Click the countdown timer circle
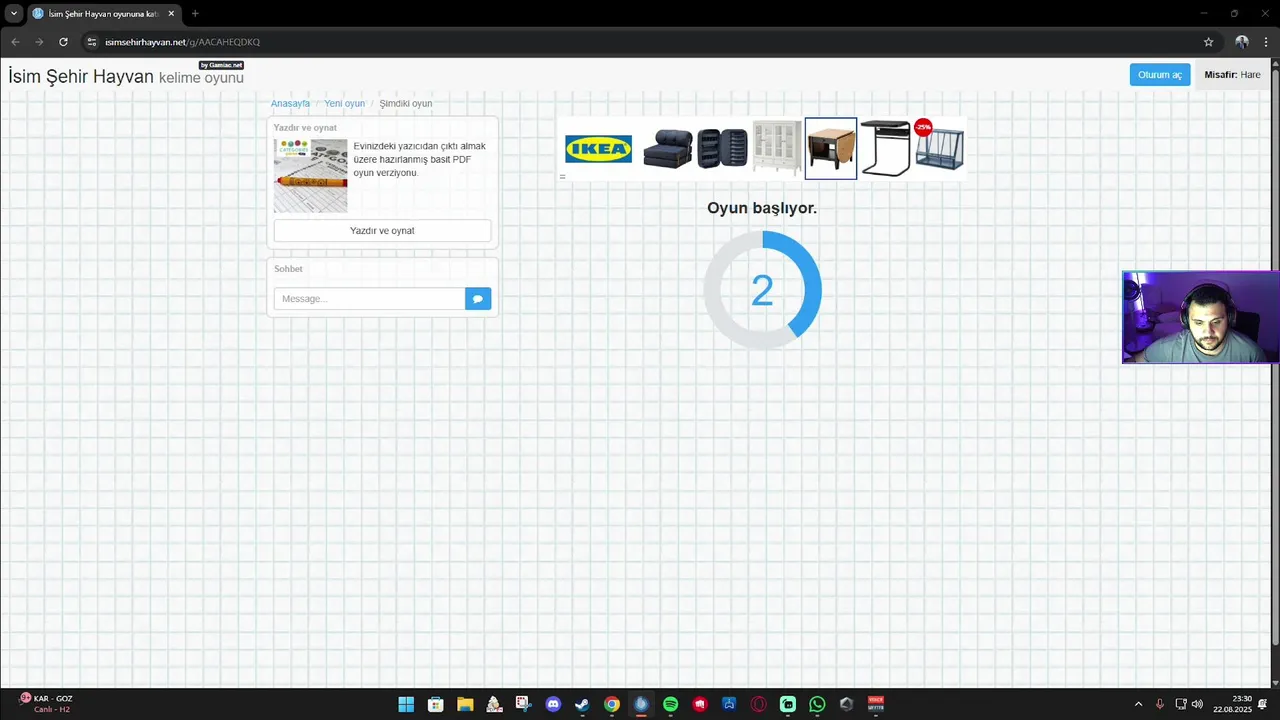The image size is (1280, 720). (x=762, y=290)
